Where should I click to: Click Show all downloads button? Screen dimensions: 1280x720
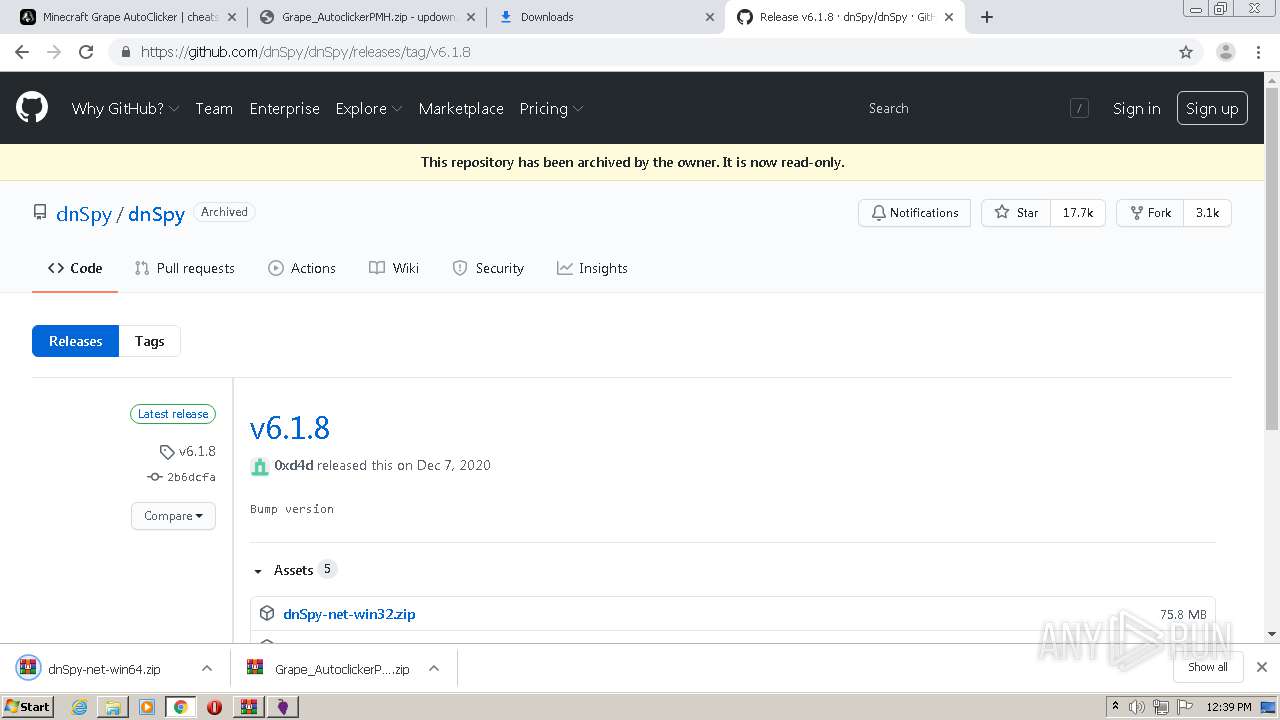pyautogui.click(x=1208, y=667)
